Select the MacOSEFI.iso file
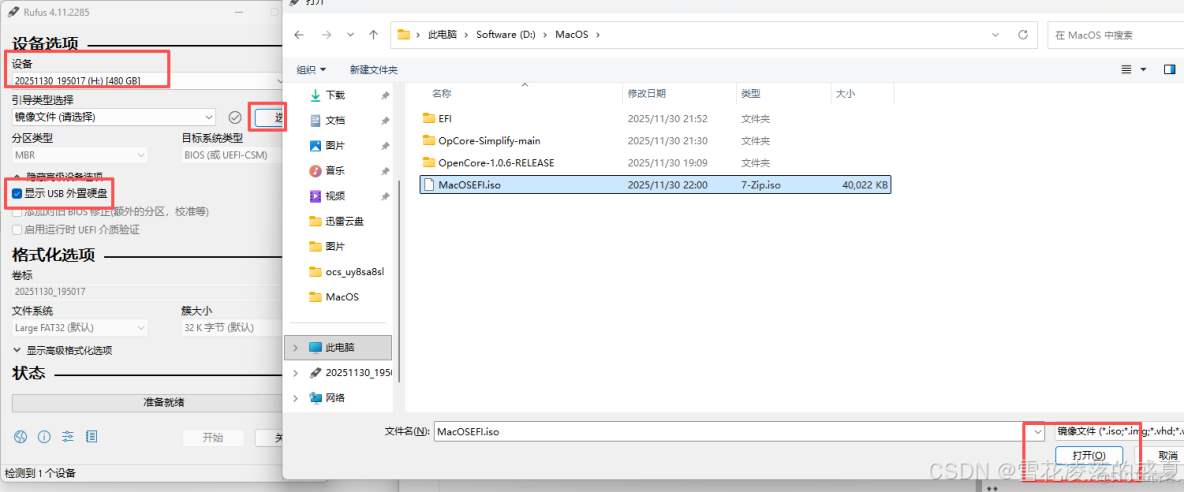This screenshot has width=1184, height=492. pyautogui.click(x=655, y=184)
